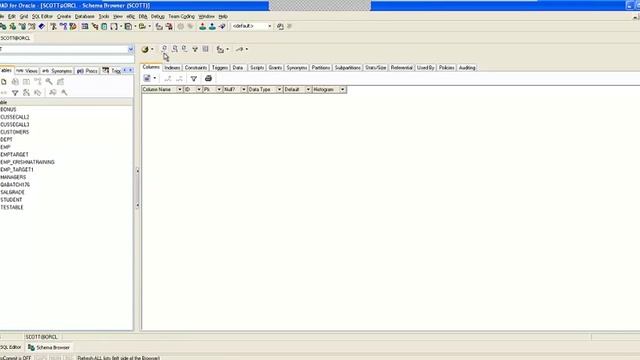Select the STUDENT table in list

(x=11, y=200)
